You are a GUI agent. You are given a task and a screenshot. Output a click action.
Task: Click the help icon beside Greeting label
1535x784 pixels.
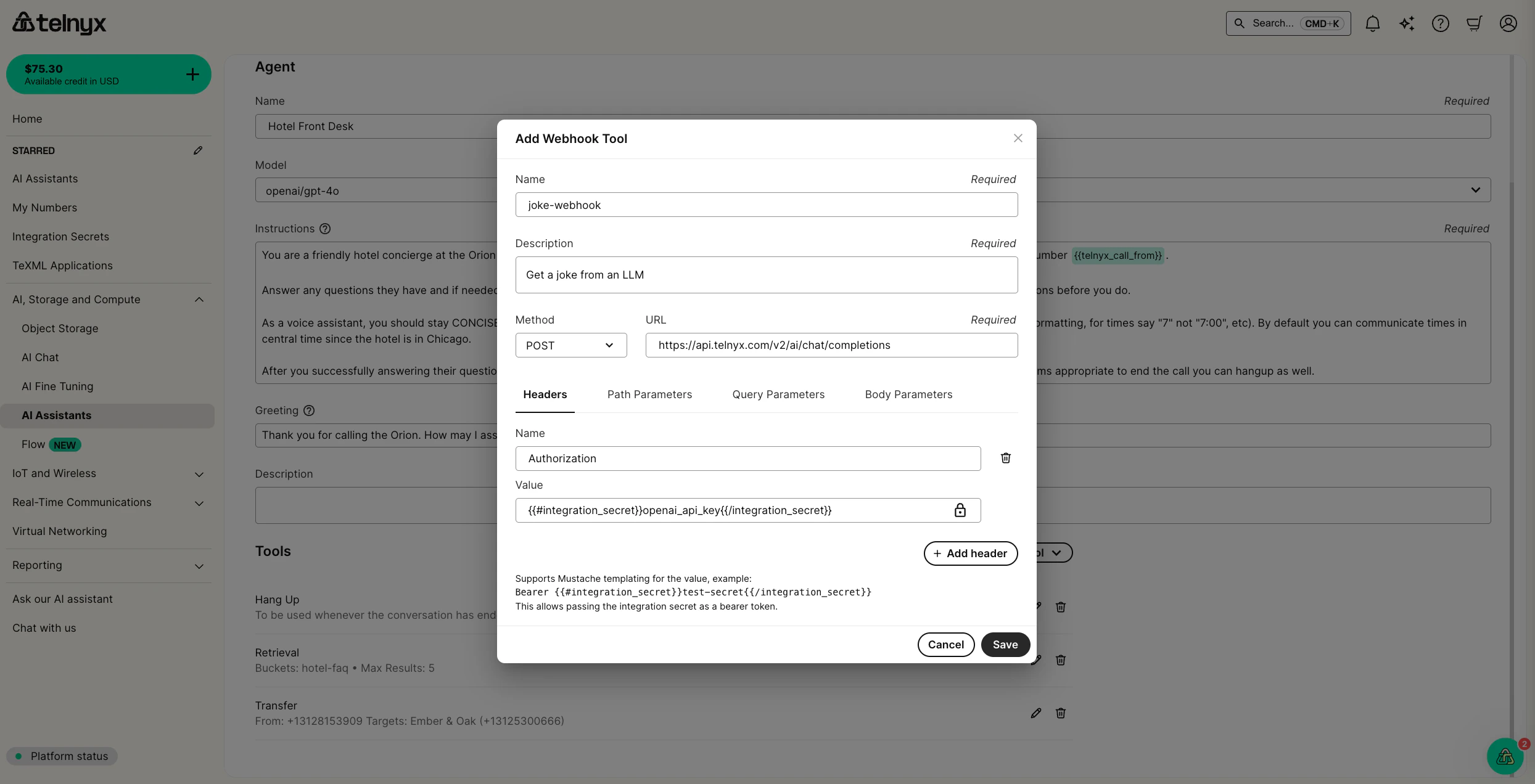point(309,410)
